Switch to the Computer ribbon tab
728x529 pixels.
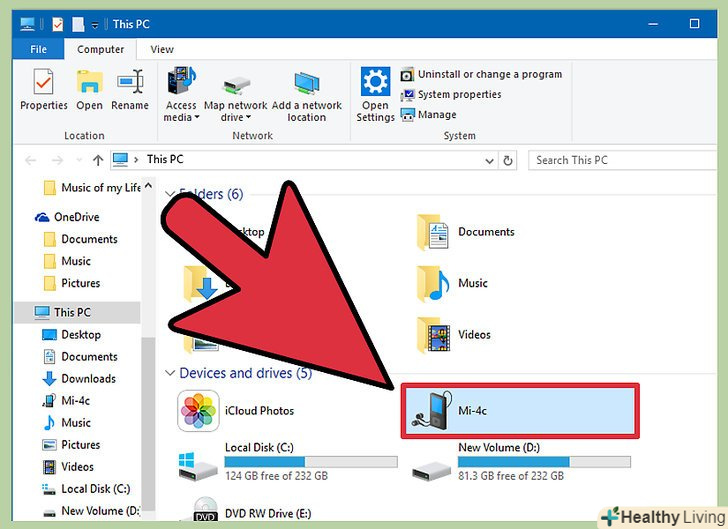100,49
